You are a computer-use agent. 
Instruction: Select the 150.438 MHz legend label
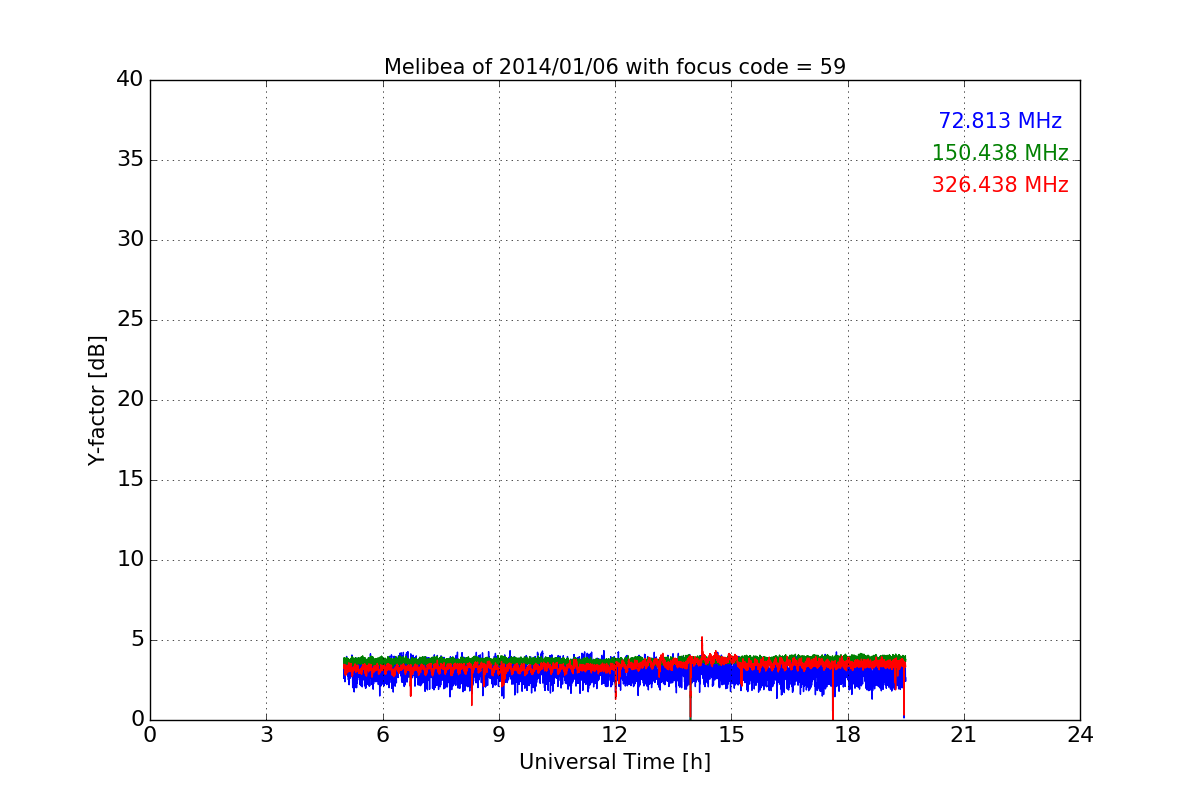point(1000,153)
